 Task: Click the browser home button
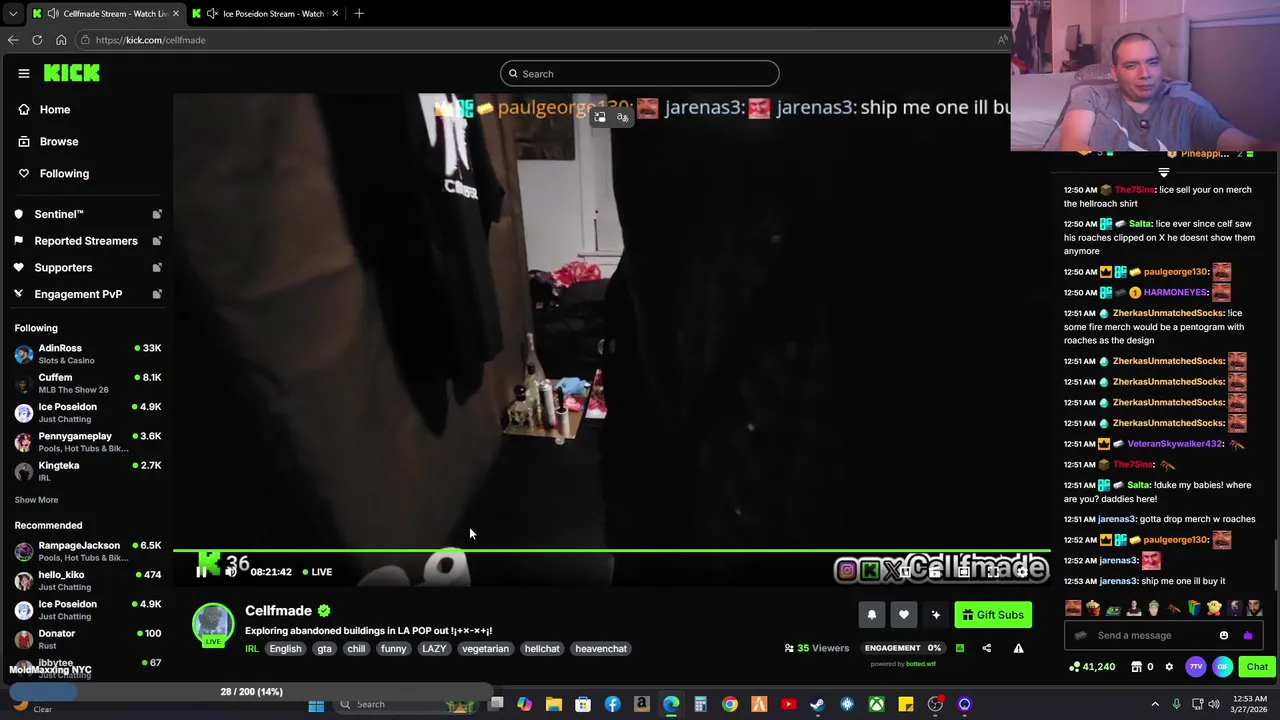61,40
